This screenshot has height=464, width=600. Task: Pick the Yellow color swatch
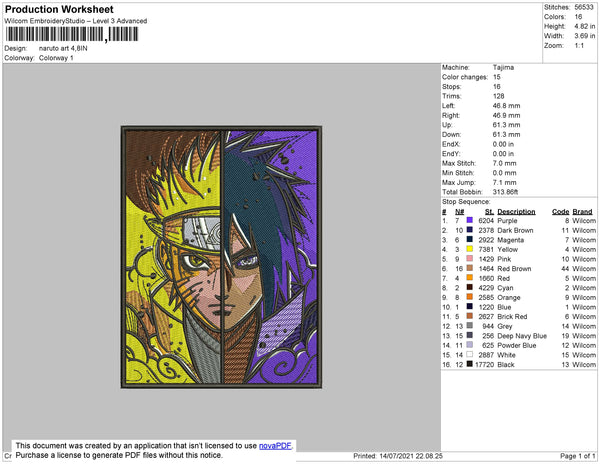click(470, 249)
